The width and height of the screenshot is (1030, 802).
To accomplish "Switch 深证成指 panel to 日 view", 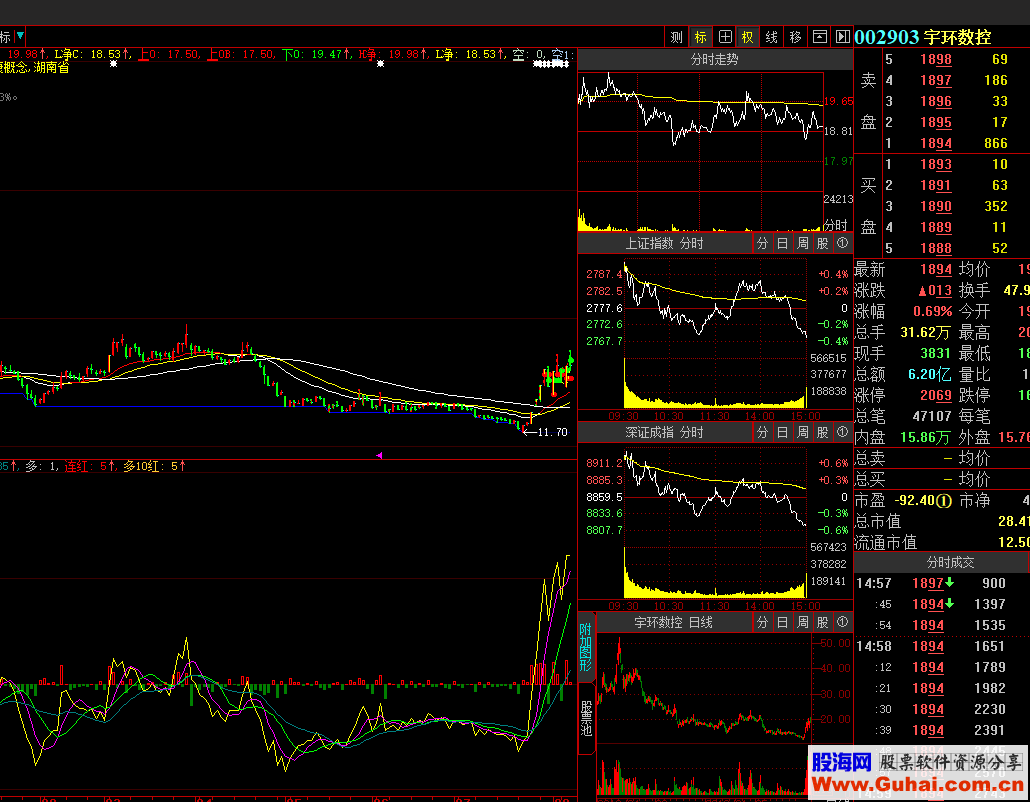I will [x=782, y=433].
